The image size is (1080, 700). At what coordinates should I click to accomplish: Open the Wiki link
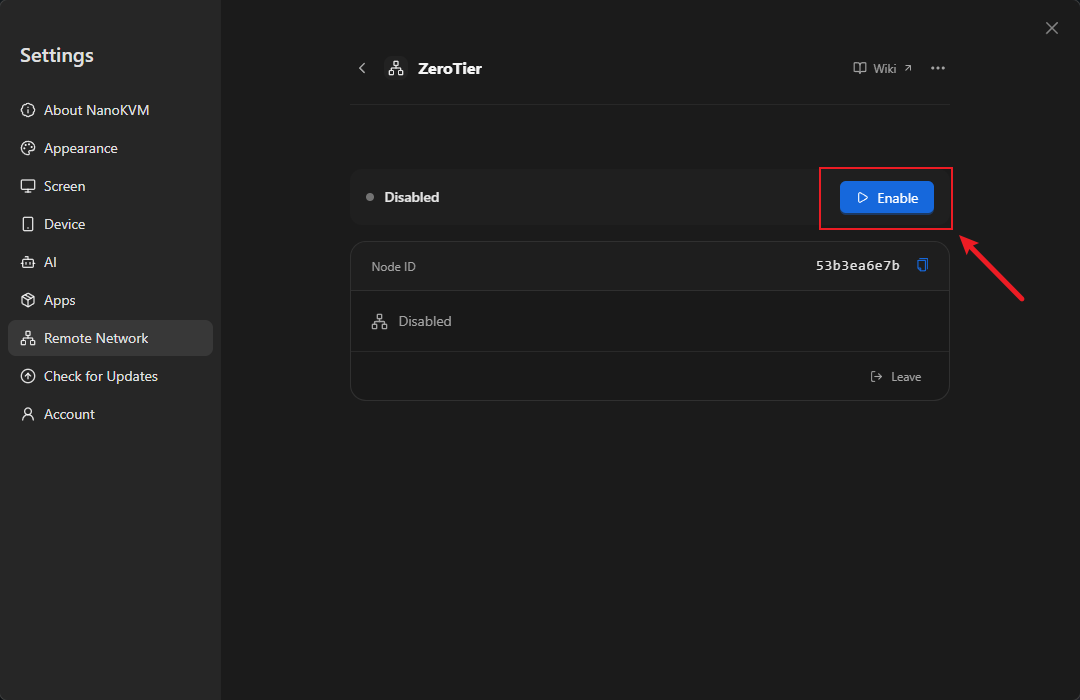tap(882, 68)
